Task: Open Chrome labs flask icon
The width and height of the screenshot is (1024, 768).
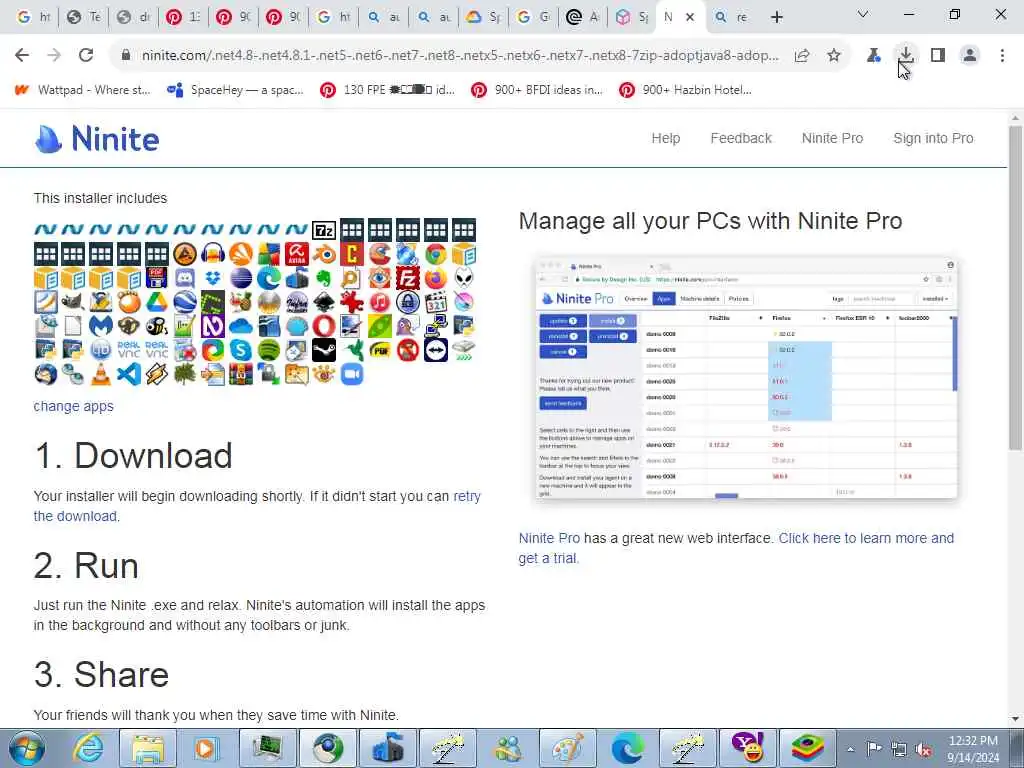Action: pyautogui.click(x=874, y=55)
